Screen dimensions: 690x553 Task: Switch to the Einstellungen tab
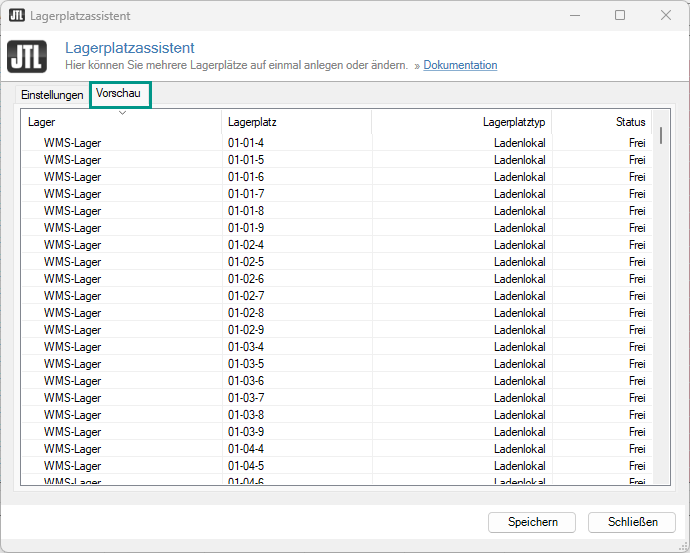pyautogui.click(x=52, y=95)
